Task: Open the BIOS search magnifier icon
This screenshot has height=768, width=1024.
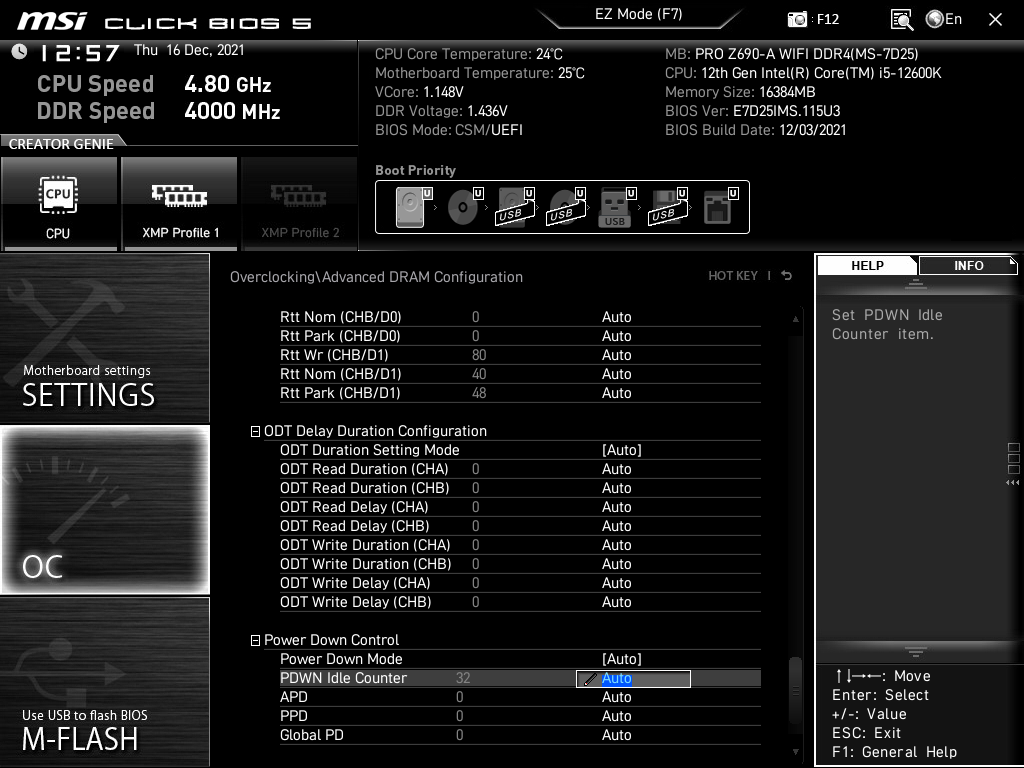Action: pyautogui.click(x=901, y=20)
